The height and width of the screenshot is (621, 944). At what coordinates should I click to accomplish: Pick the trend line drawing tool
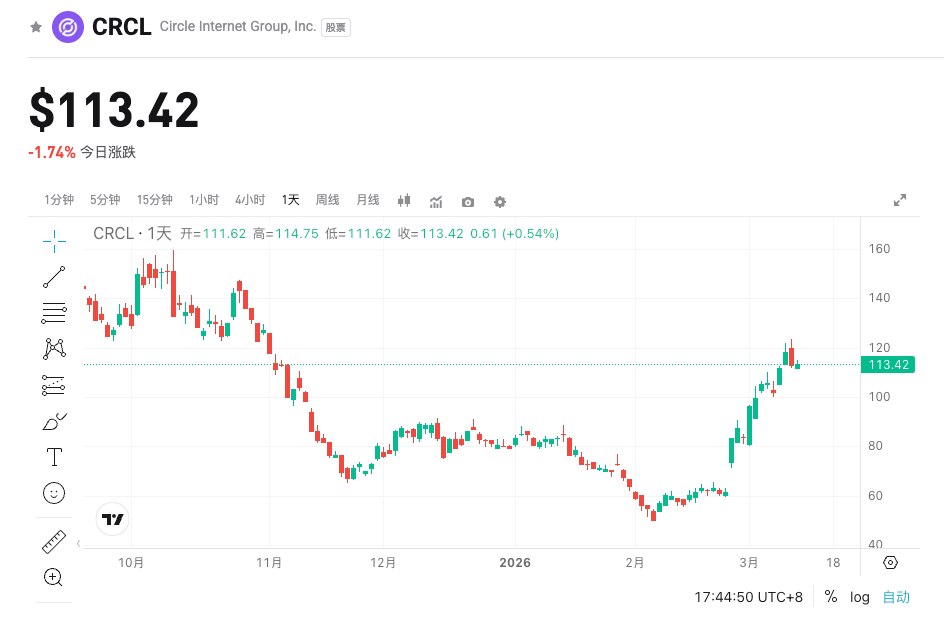53,277
